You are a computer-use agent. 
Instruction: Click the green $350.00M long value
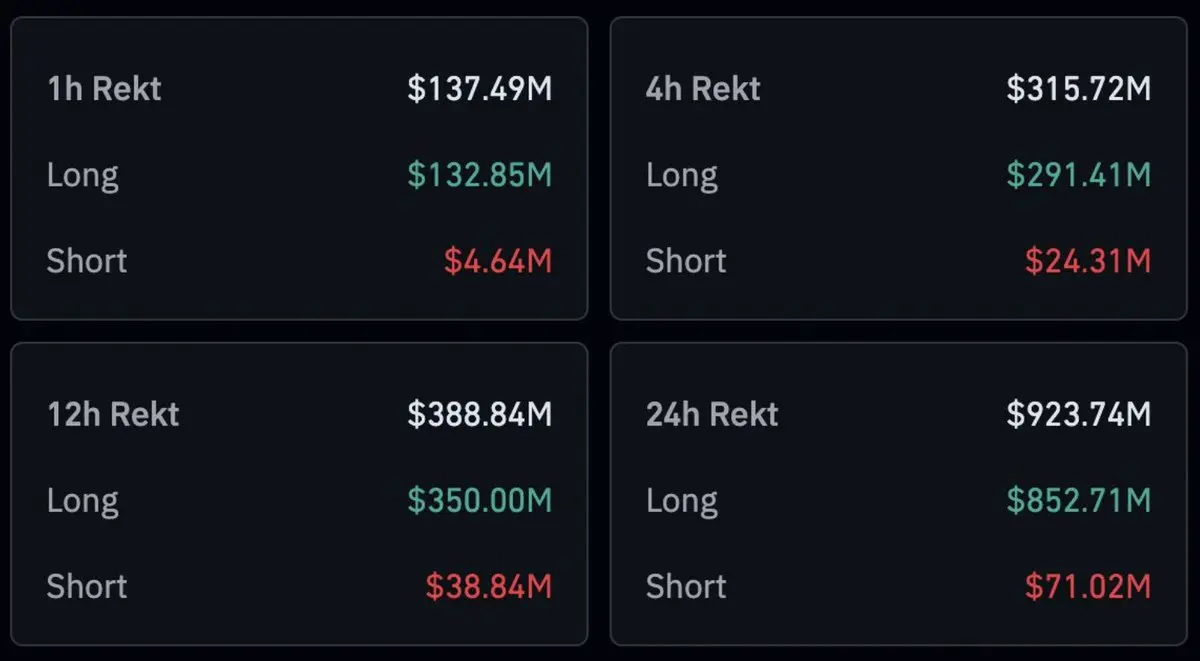(479, 500)
